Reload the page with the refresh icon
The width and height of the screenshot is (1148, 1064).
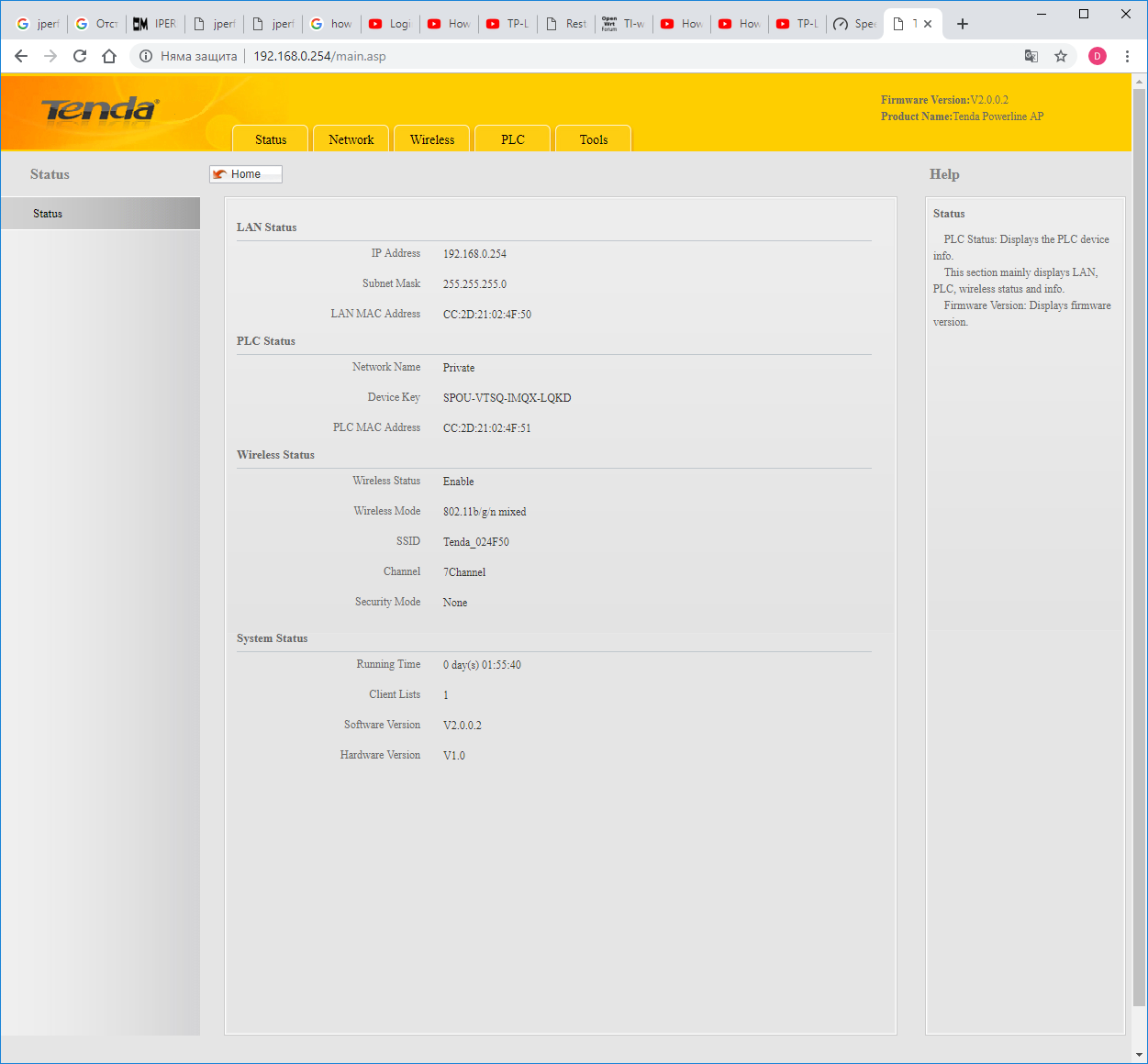[x=80, y=56]
